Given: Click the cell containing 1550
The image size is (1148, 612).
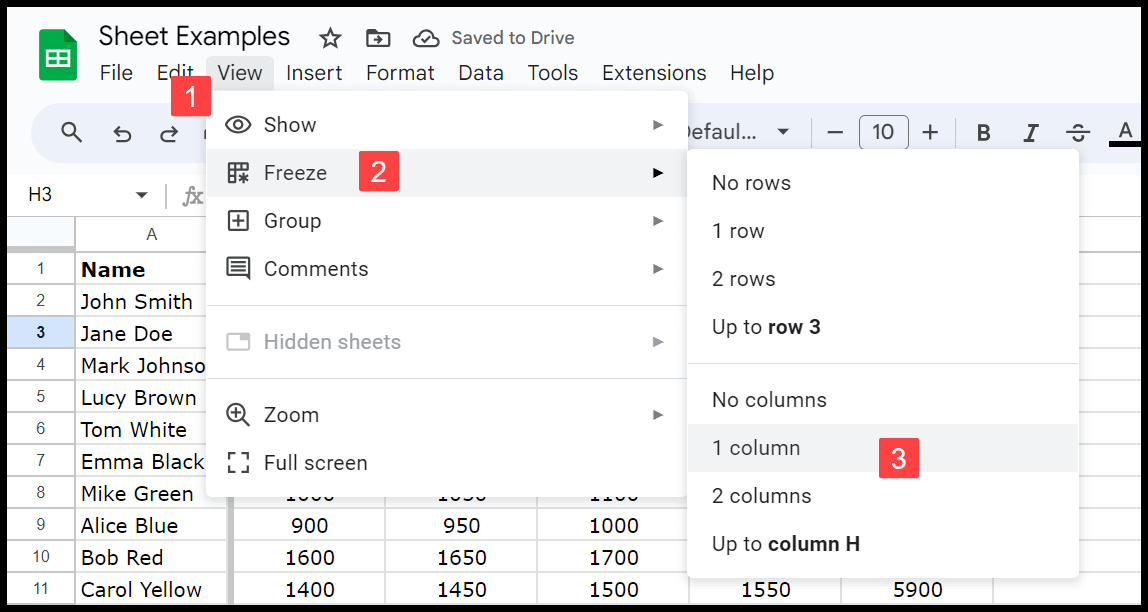Looking at the screenshot, I should (766, 590).
